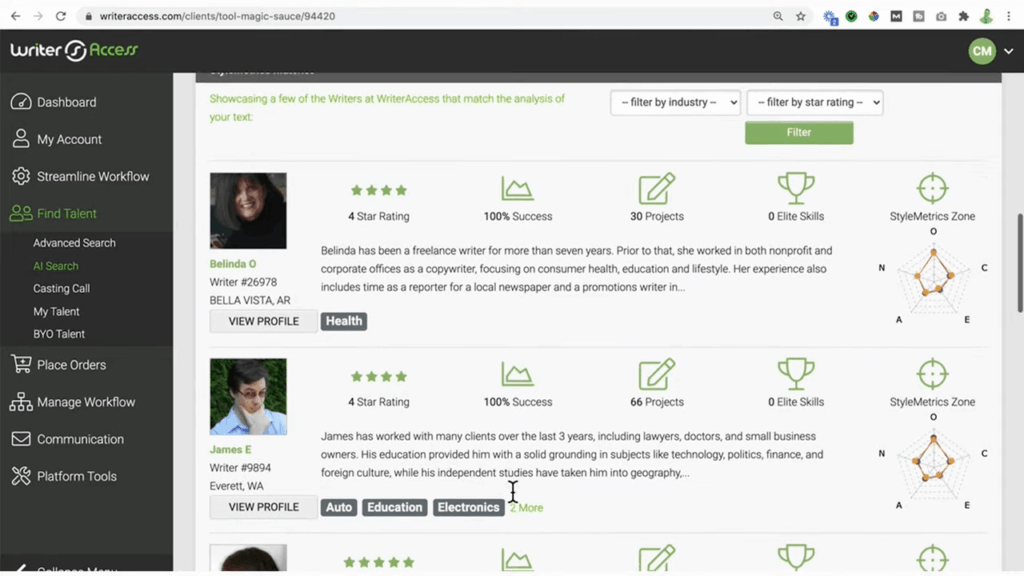Click Belinda's Health industry tag
1024x576 pixels.
[x=344, y=321]
